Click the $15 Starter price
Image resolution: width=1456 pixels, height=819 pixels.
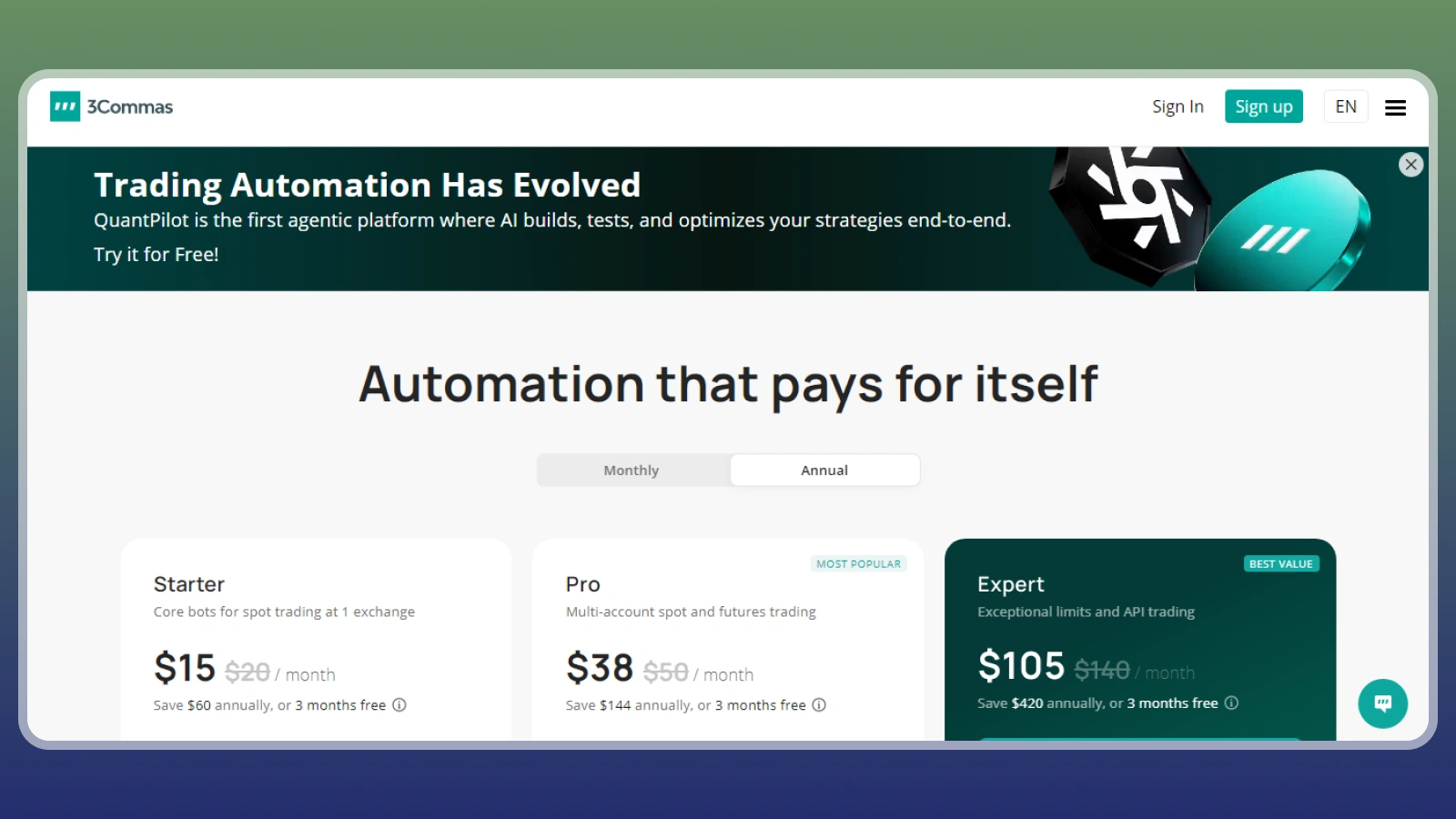tap(185, 668)
